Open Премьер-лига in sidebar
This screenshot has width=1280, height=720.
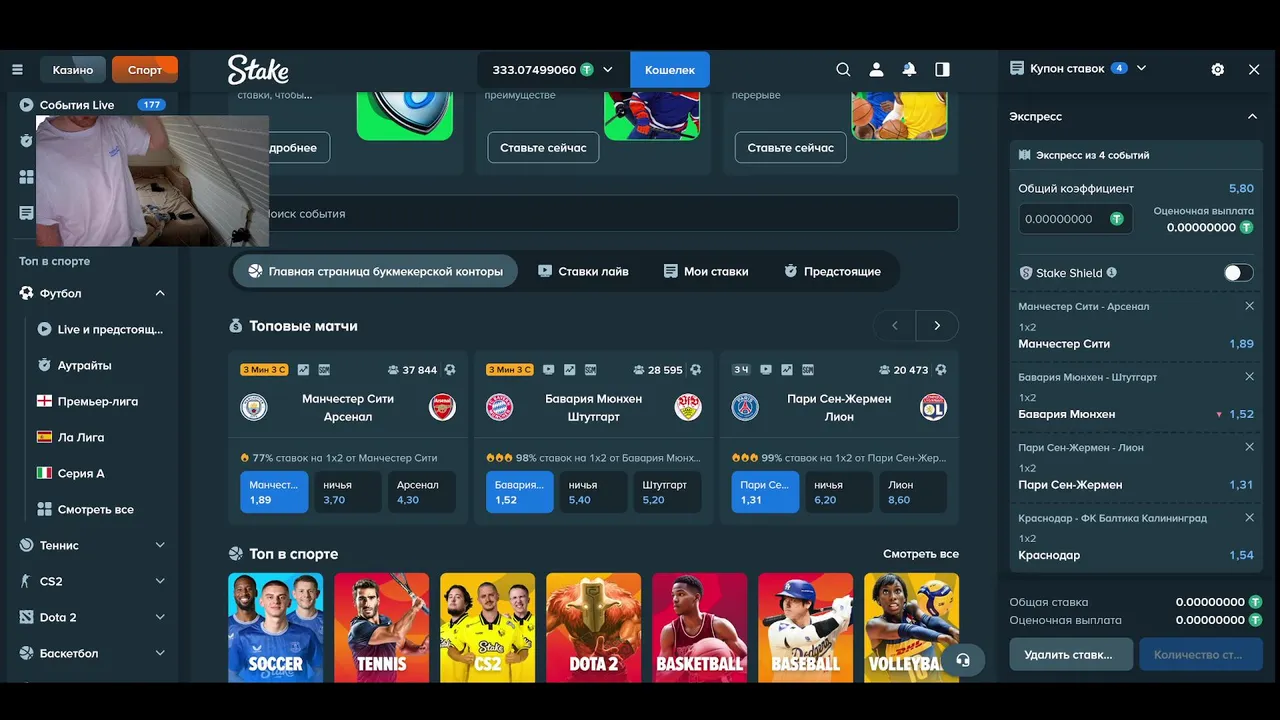point(98,401)
